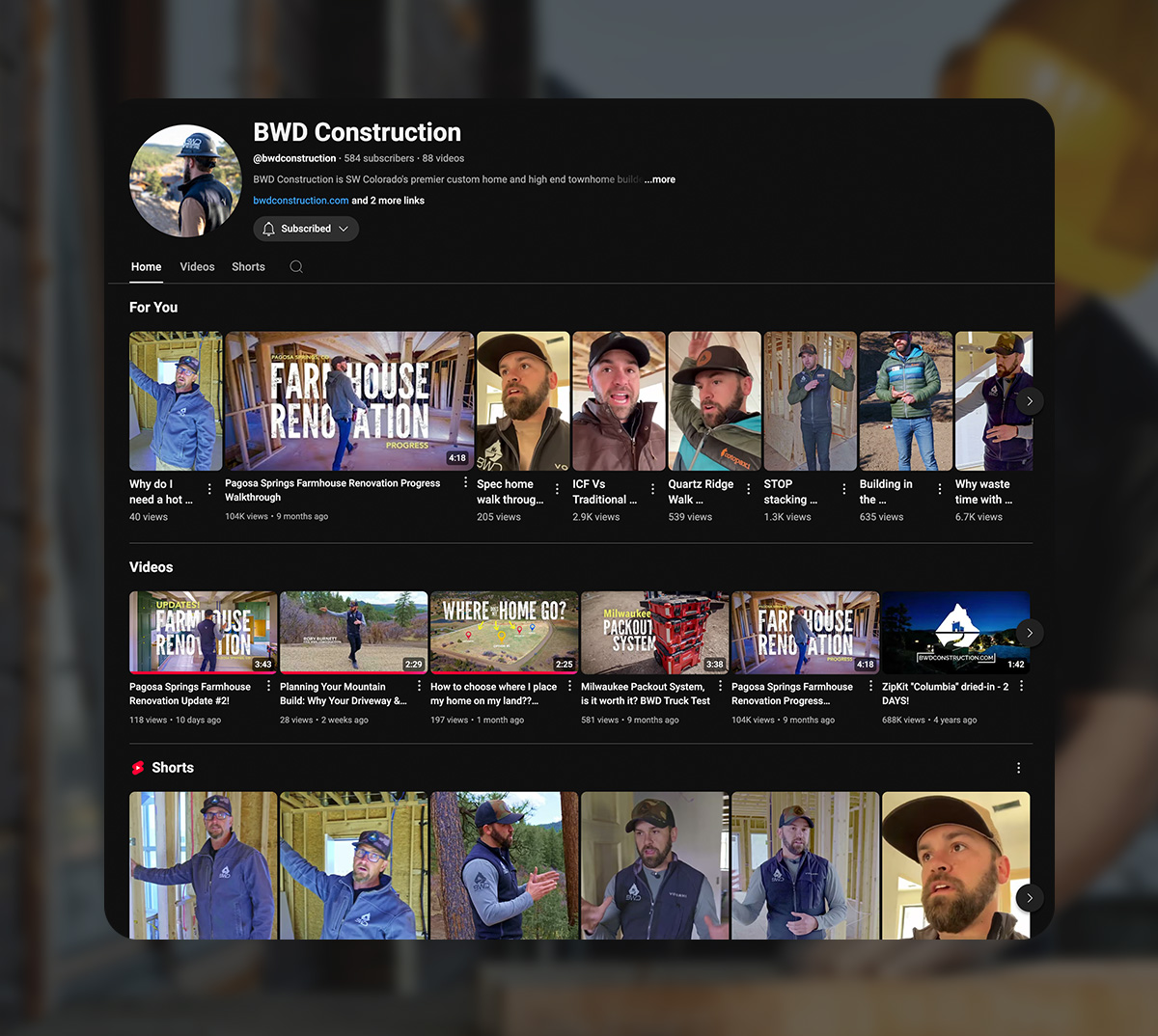The height and width of the screenshot is (1036, 1158).
Task: Open options for ZipKit Columbia video
Action: [1021, 686]
